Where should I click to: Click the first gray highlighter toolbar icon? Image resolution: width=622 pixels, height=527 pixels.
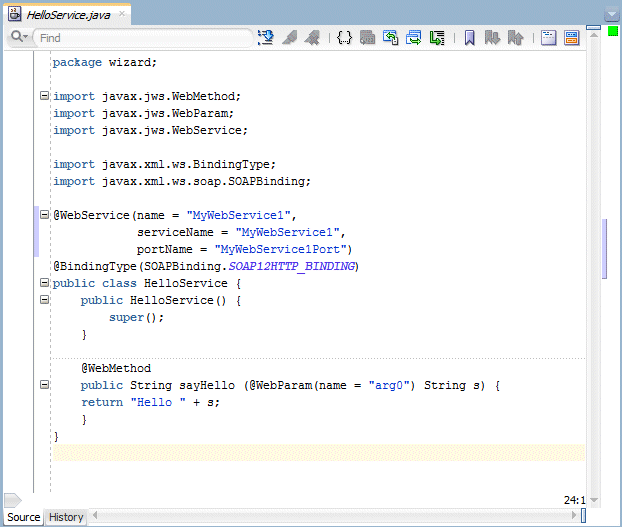(x=290, y=38)
